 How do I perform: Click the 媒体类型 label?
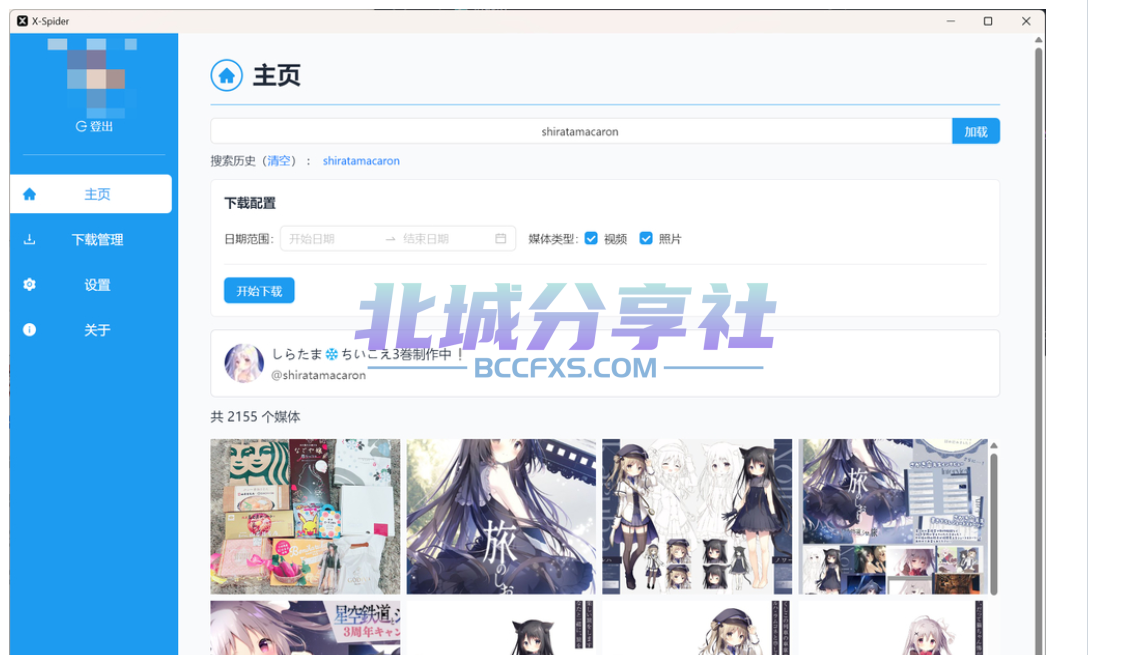(x=553, y=239)
